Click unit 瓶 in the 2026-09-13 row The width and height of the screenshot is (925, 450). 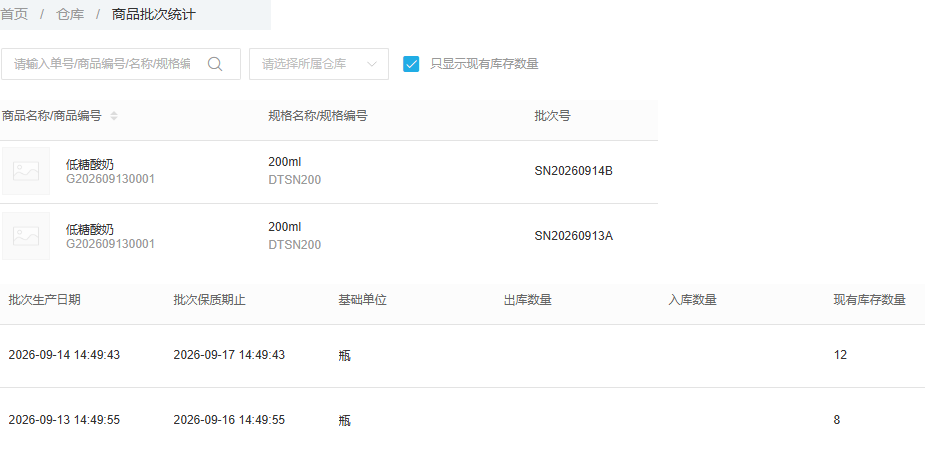pos(345,421)
